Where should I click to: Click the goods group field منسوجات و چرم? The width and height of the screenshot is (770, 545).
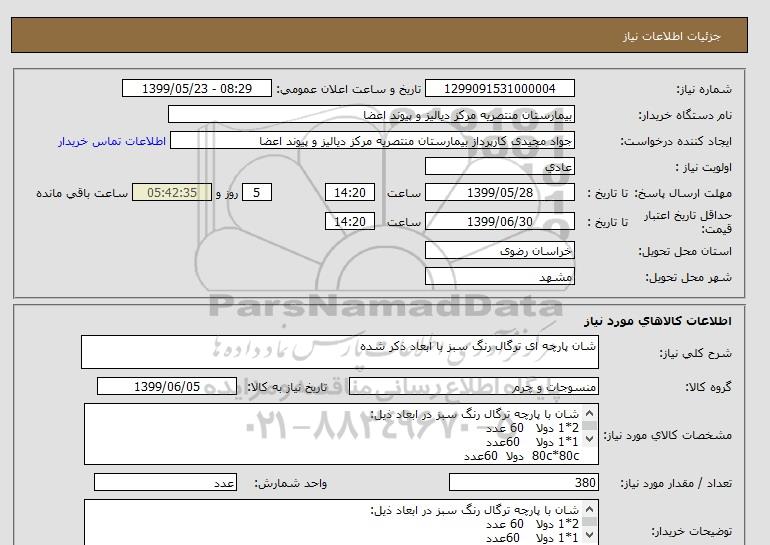[x=473, y=386]
